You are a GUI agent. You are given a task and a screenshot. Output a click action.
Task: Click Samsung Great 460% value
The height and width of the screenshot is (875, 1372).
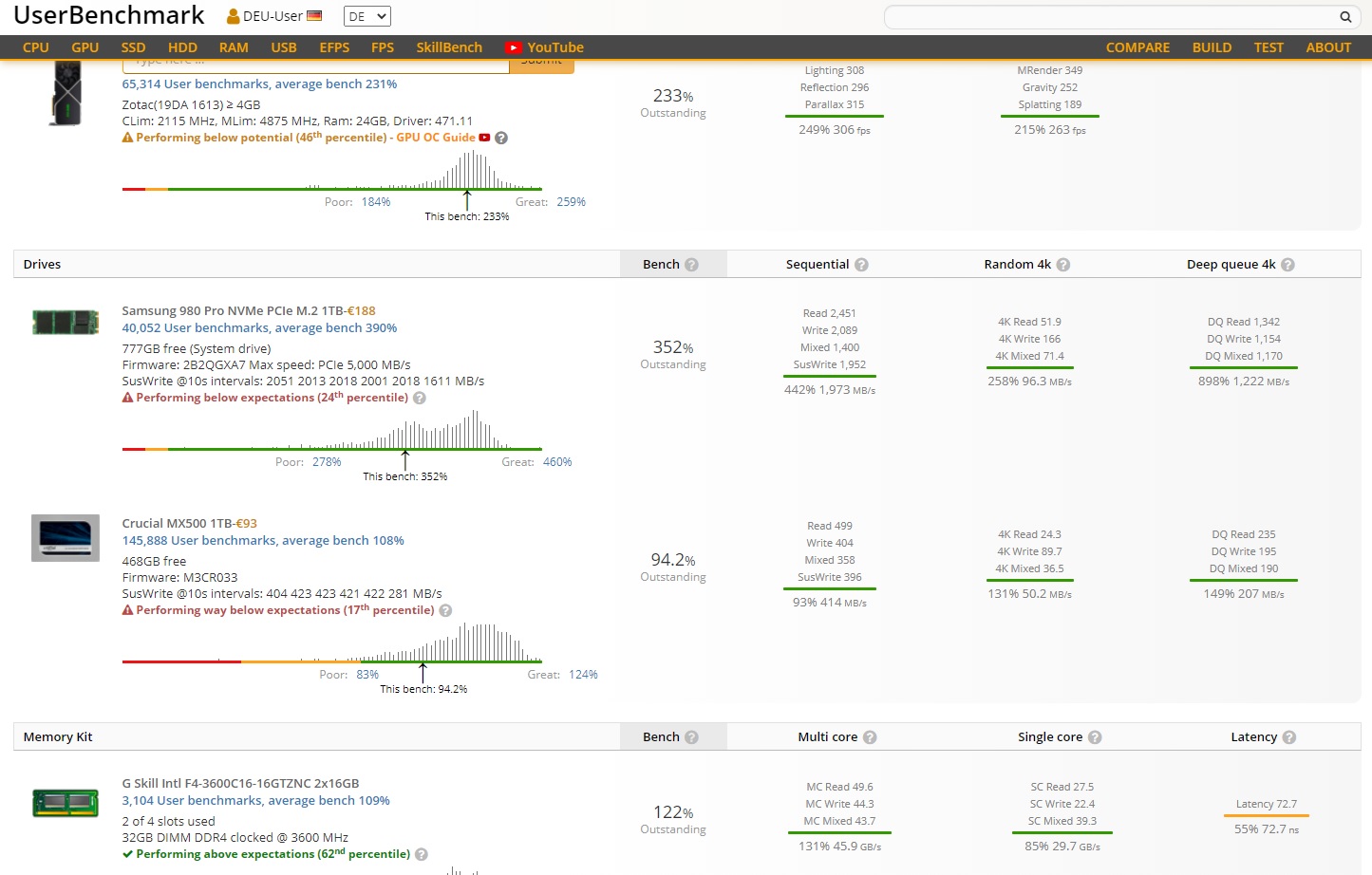[557, 462]
